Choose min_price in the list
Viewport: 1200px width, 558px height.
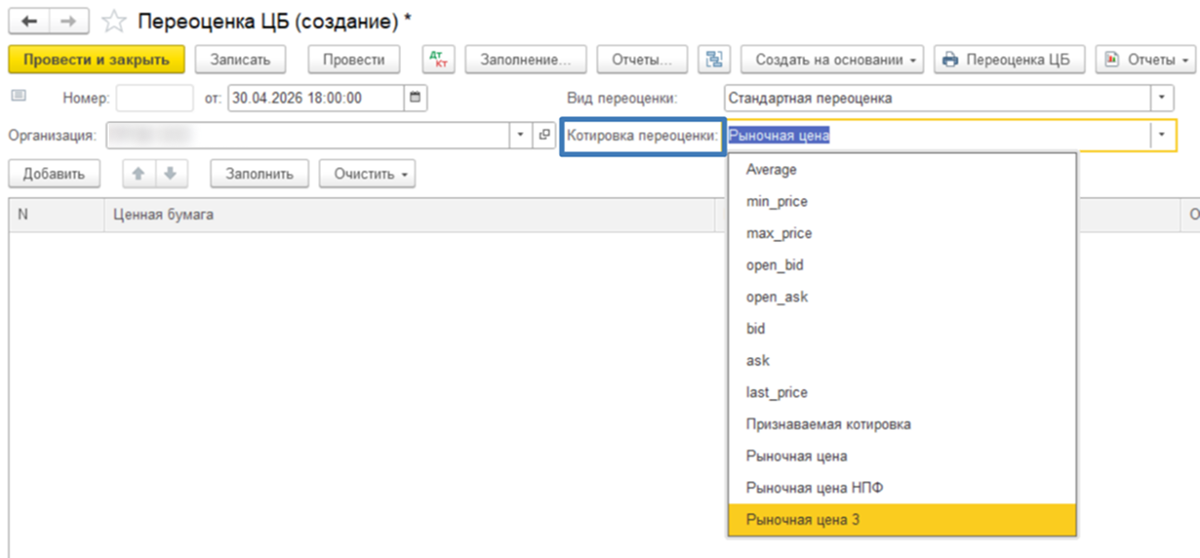tap(903, 201)
